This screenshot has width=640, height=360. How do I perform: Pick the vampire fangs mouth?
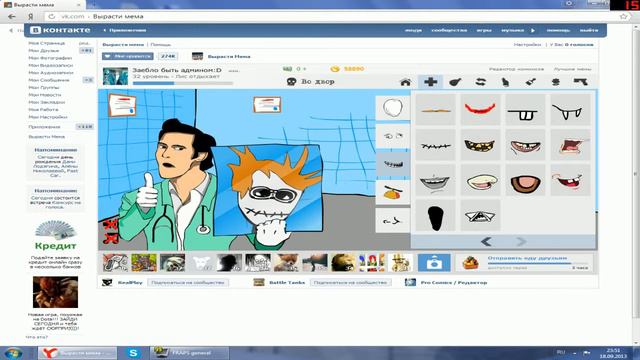570,109
